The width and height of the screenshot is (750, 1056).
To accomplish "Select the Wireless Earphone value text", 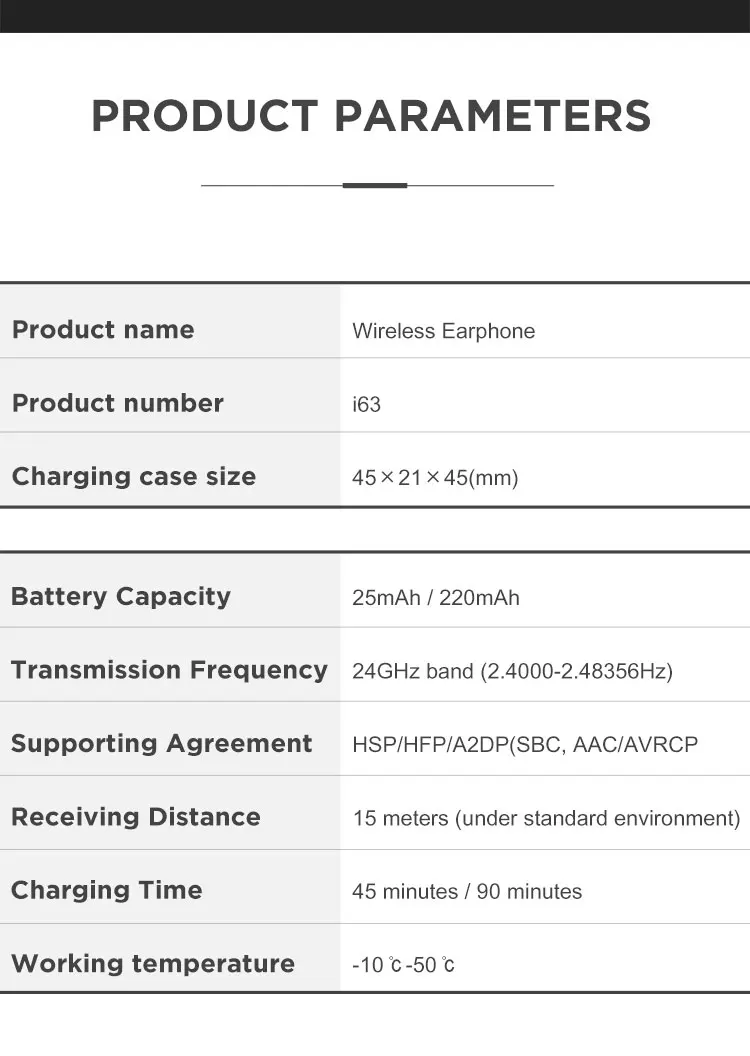I will 443,331.
